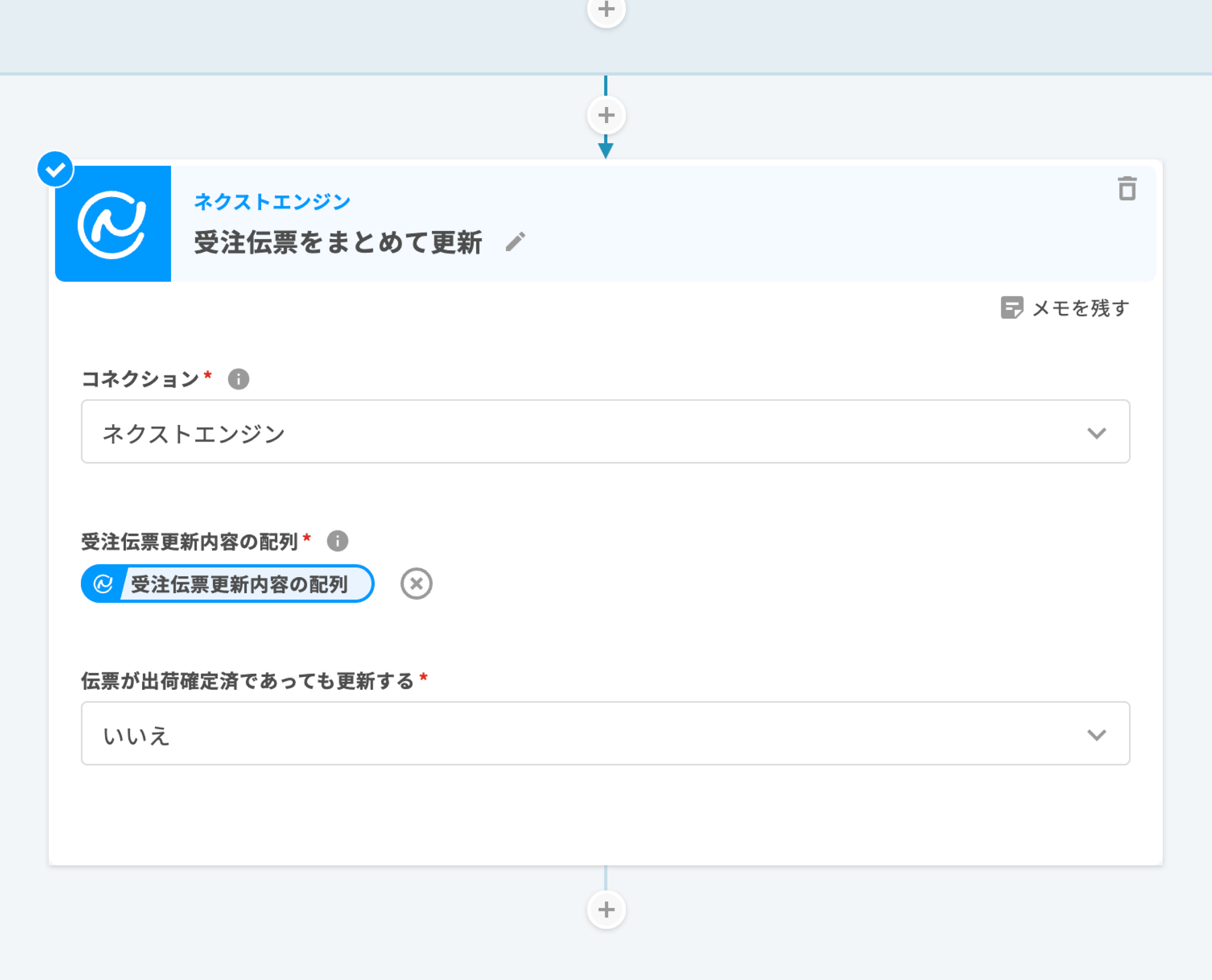Screen dimensions: 1212x980
Task: Click the small icon inside variable pill
Action: point(103,584)
